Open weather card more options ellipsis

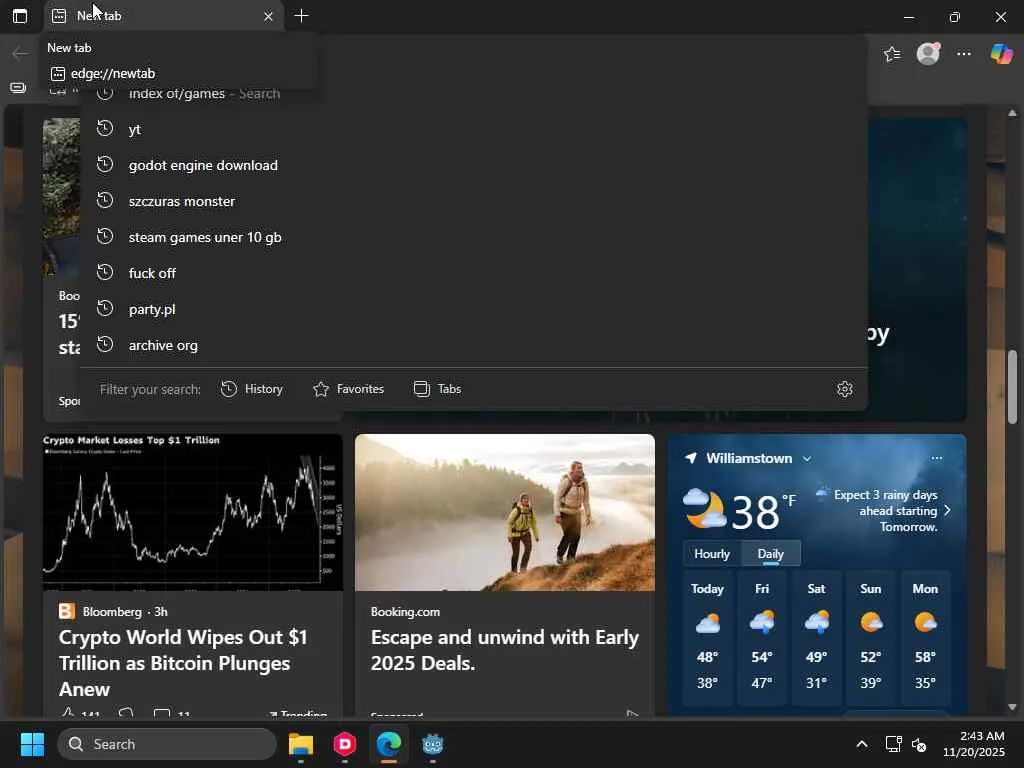coord(936,458)
